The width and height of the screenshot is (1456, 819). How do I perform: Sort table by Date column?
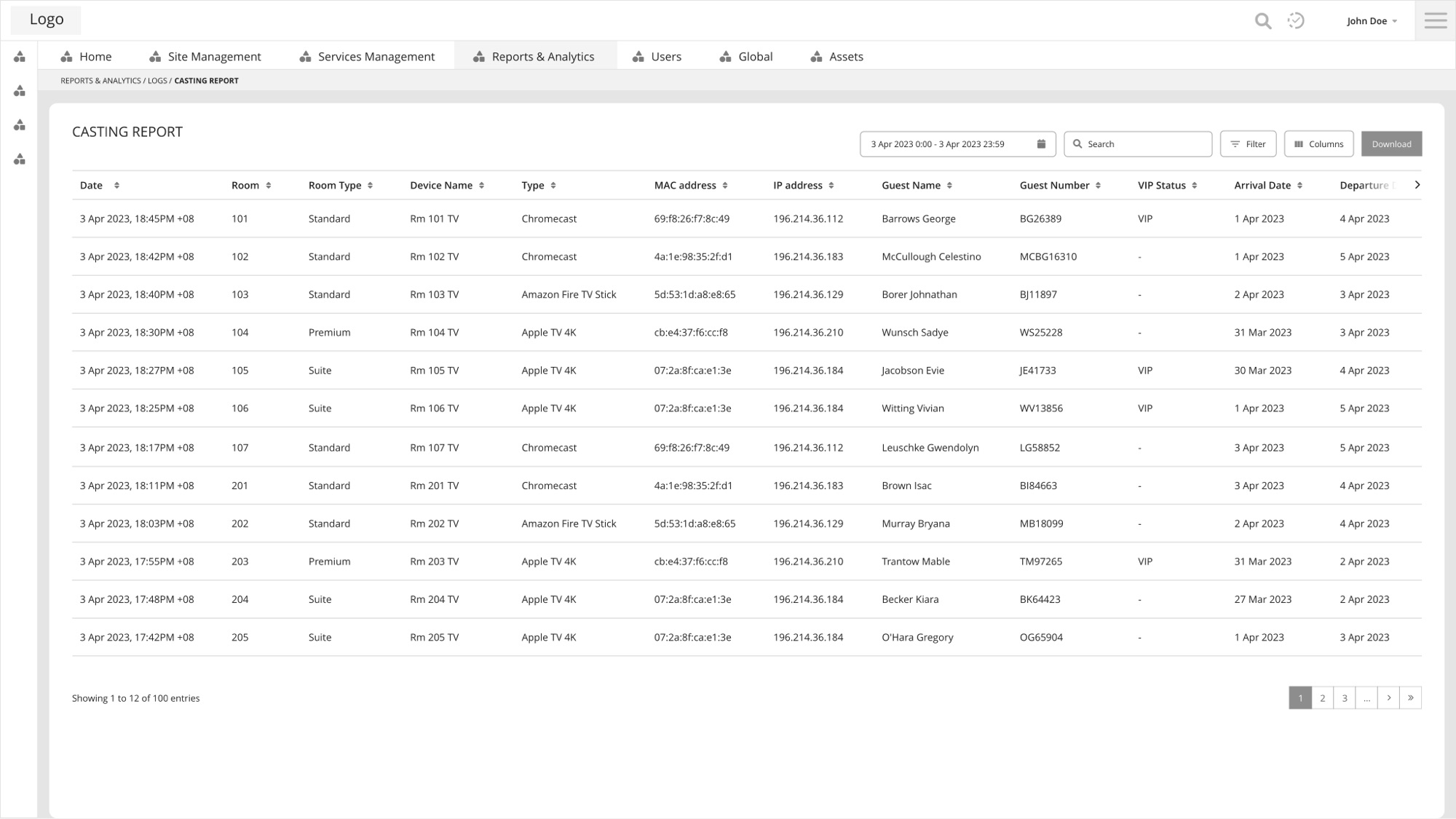pyautogui.click(x=116, y=186)
